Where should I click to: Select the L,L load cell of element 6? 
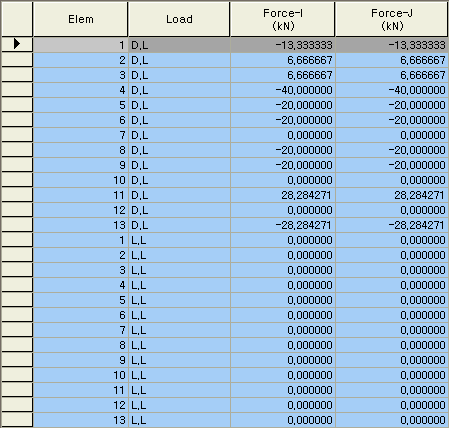click(x=179, y=315)
